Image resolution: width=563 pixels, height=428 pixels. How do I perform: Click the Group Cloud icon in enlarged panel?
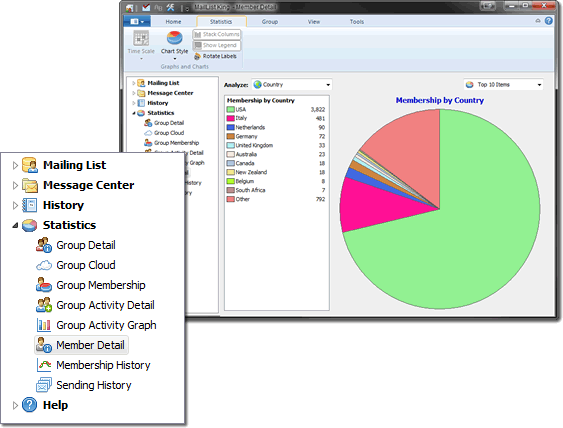(44, 265)
